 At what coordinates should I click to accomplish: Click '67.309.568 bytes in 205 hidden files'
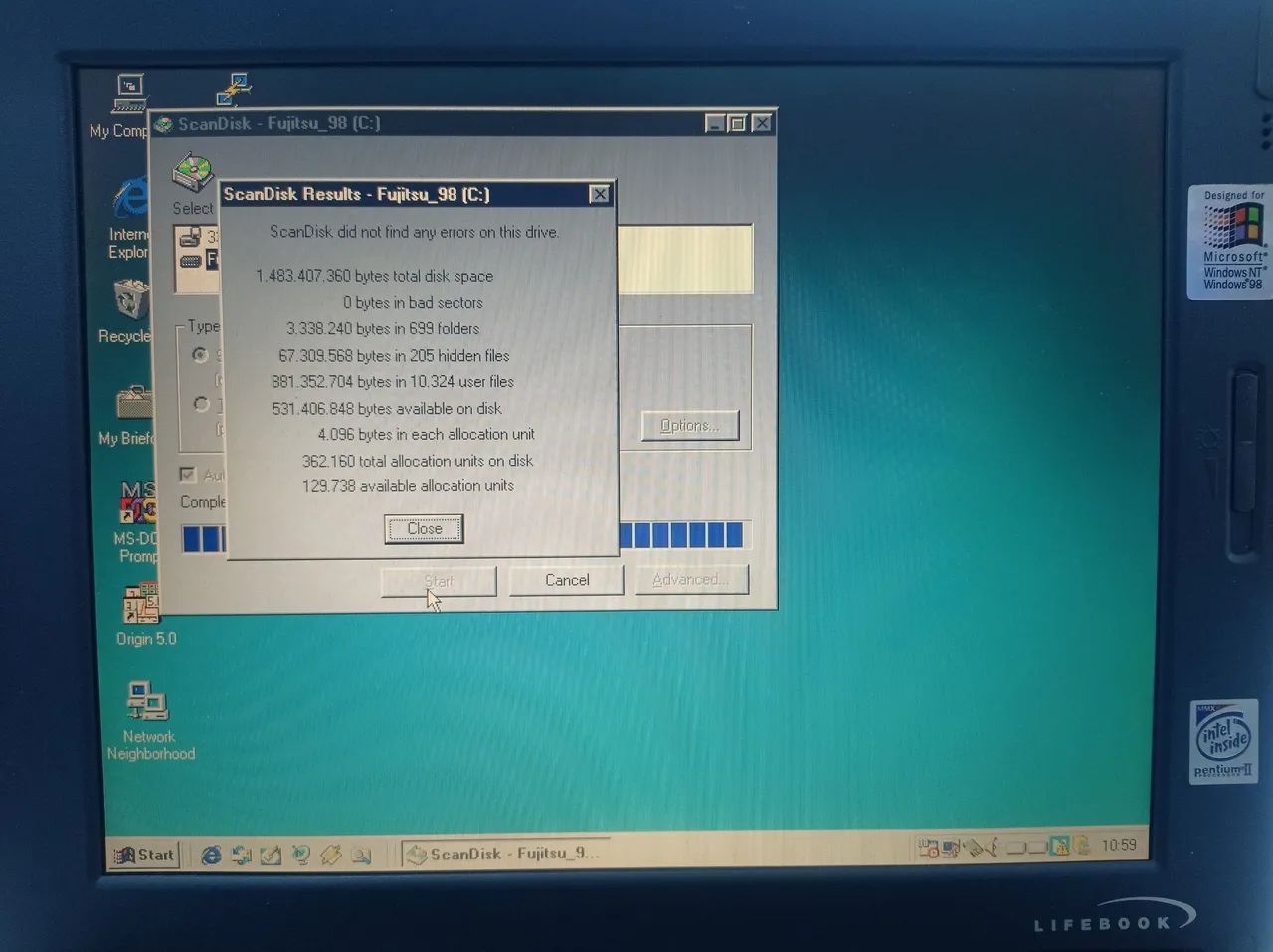coord(394,355)
